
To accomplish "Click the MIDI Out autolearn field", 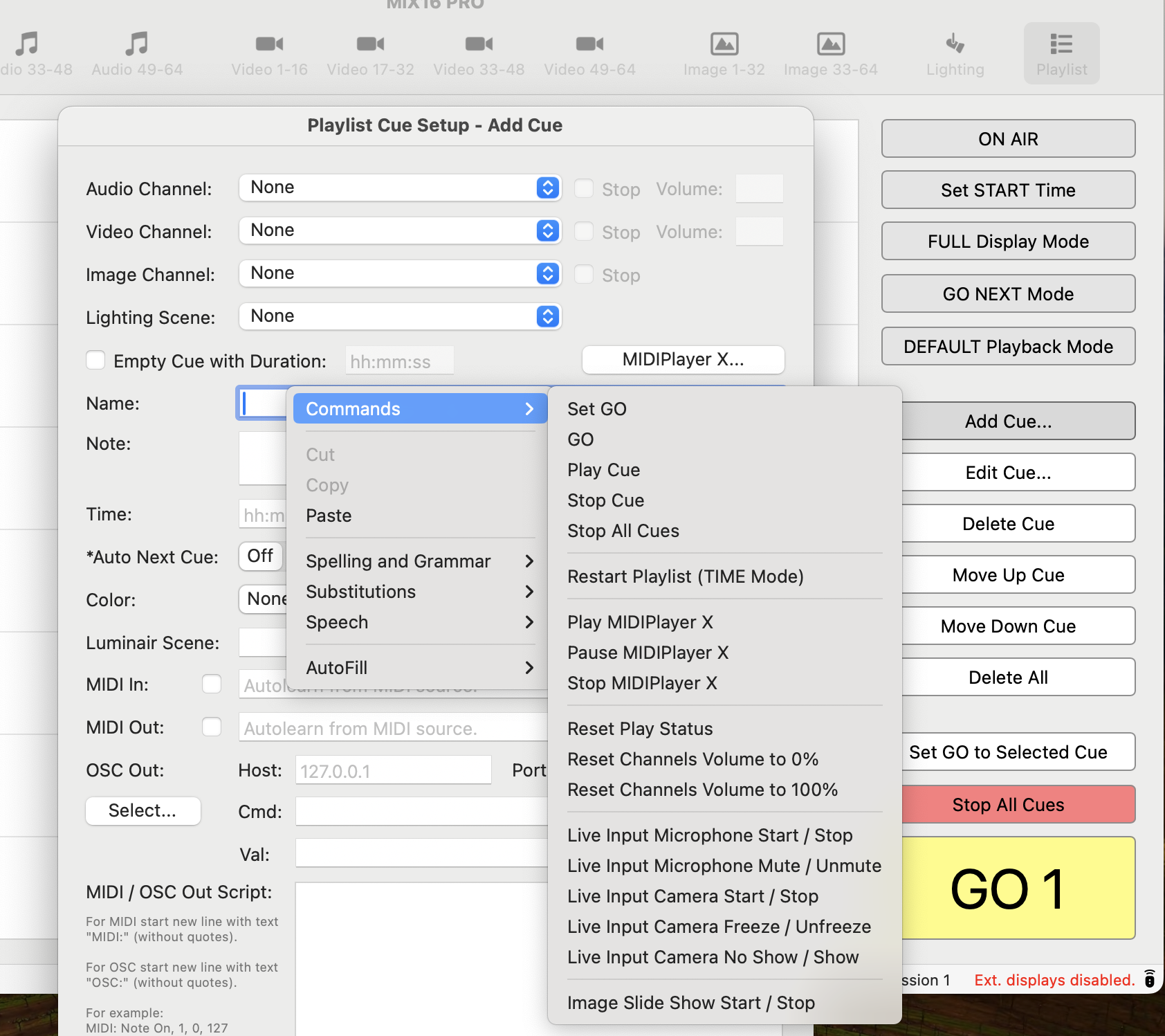I will [x=393, y=728].
